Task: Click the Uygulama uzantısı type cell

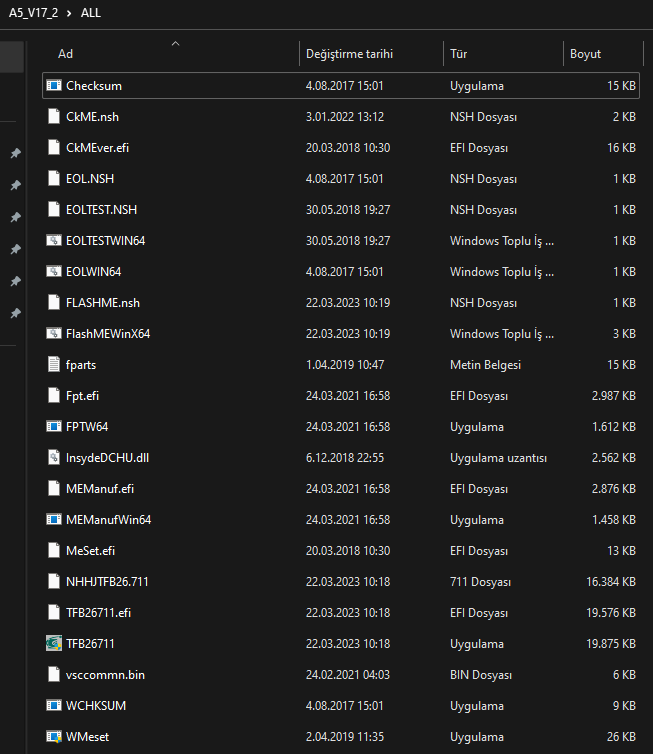Action: coord(498,458)
